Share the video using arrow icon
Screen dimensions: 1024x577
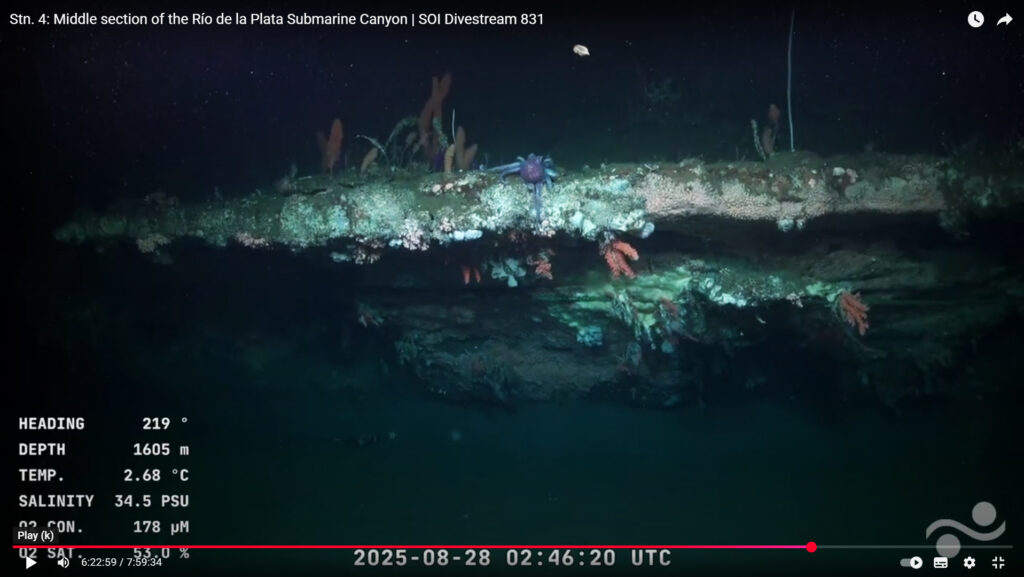pos(1004,20)
